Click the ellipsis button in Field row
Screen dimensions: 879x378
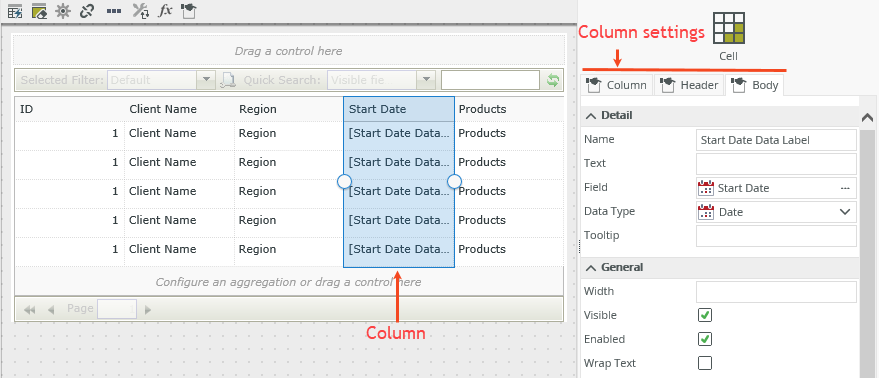tap(845, 188)
